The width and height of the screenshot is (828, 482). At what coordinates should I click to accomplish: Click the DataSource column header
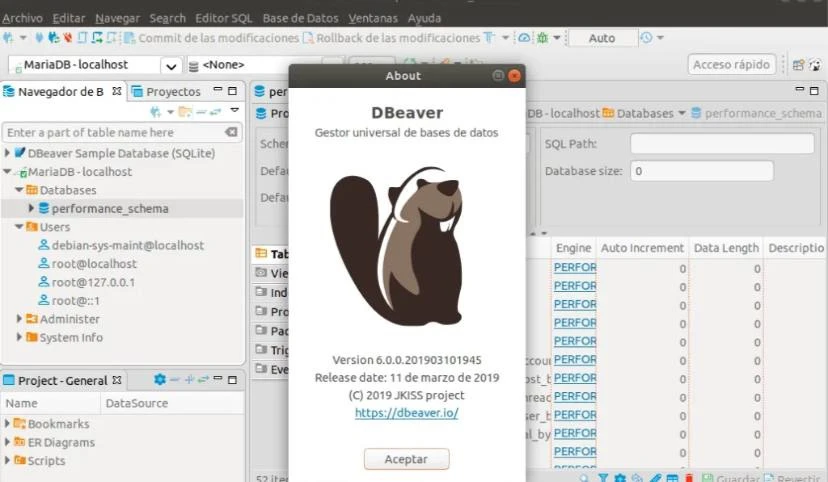pyautogui.click(x=172, y=403)
